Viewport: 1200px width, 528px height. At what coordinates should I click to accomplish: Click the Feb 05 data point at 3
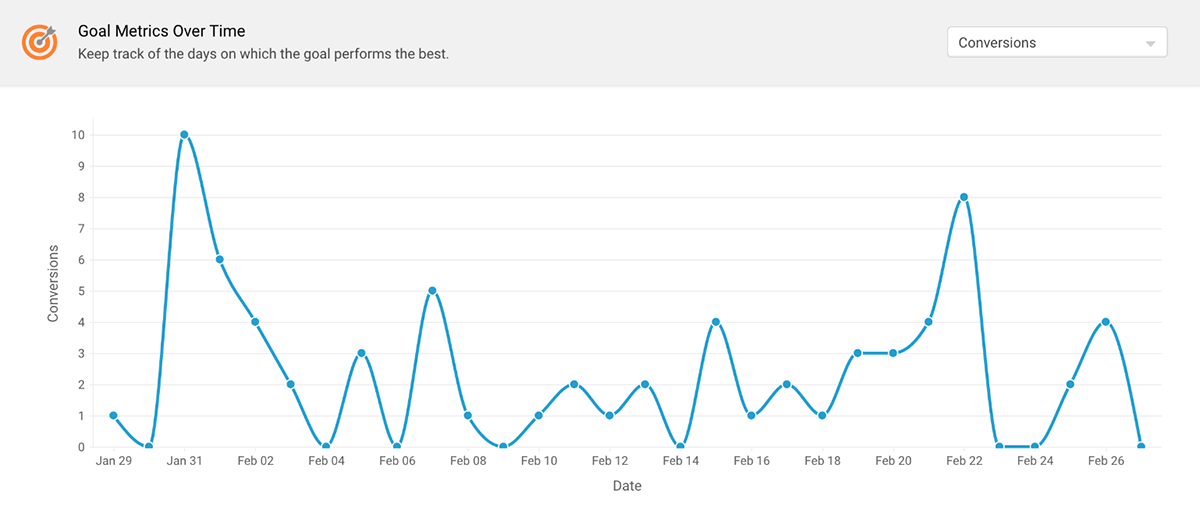click(361, 353)
